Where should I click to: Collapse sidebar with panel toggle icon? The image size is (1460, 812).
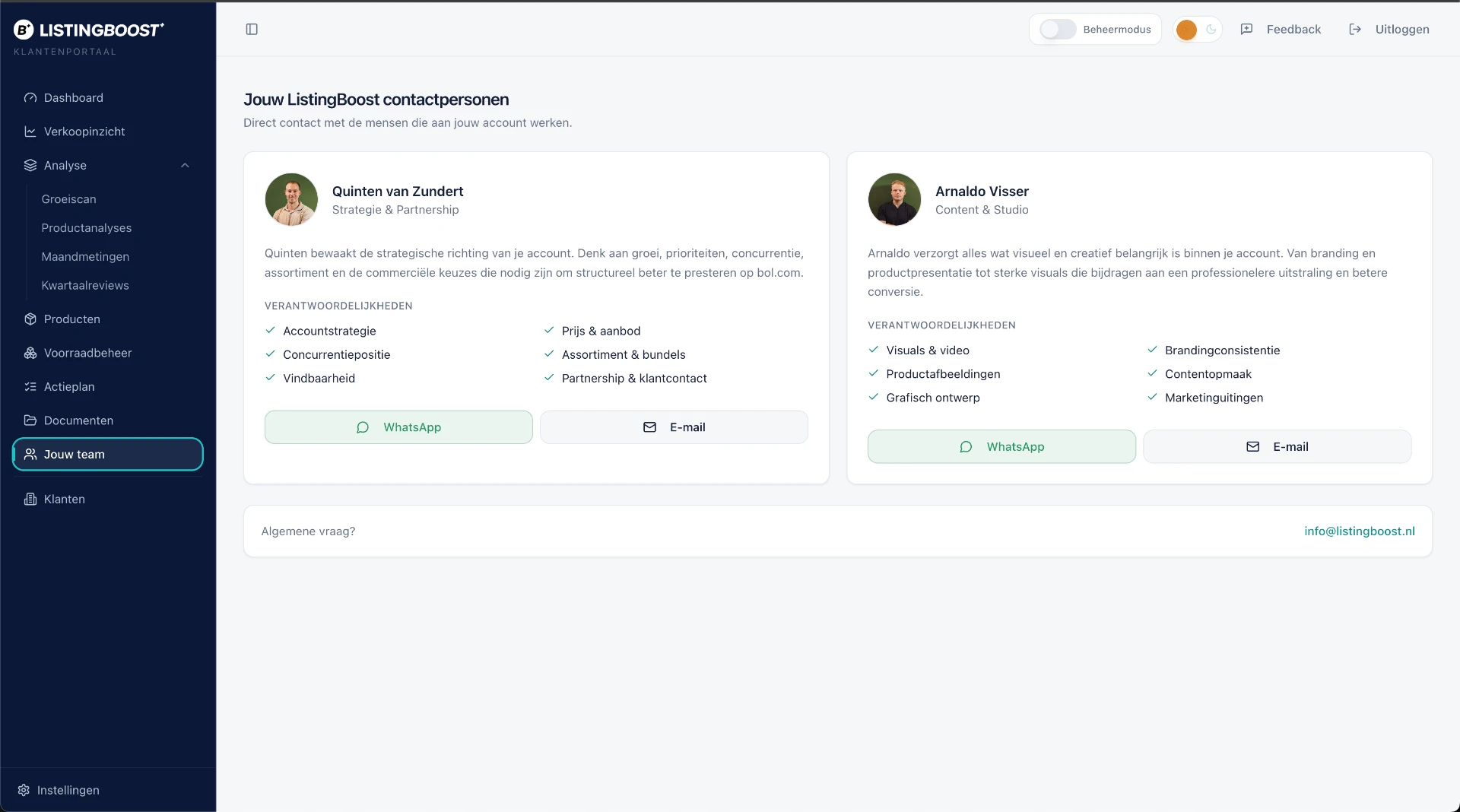(252, 29)
